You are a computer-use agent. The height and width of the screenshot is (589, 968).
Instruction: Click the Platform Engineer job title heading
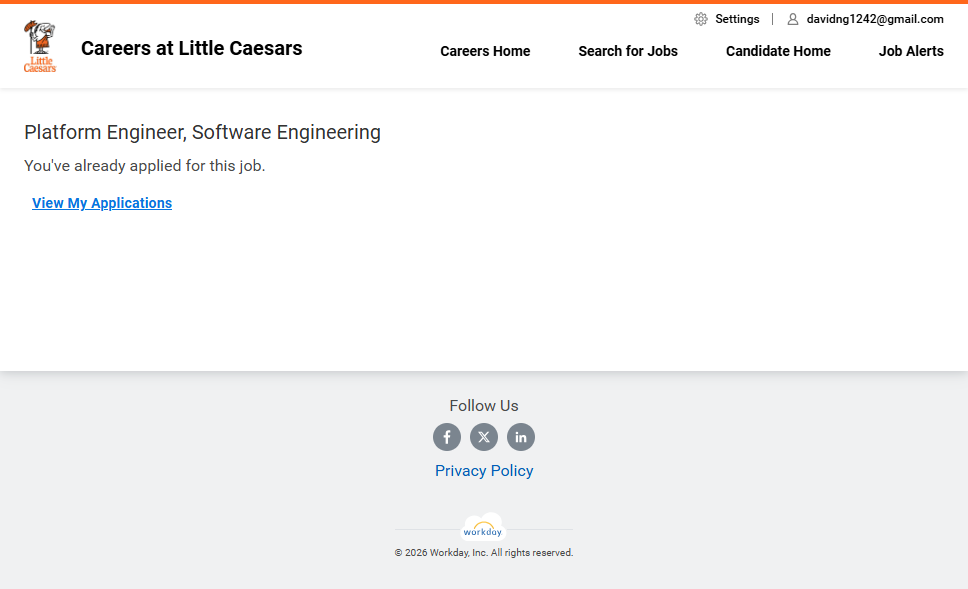tap(202, 132)
